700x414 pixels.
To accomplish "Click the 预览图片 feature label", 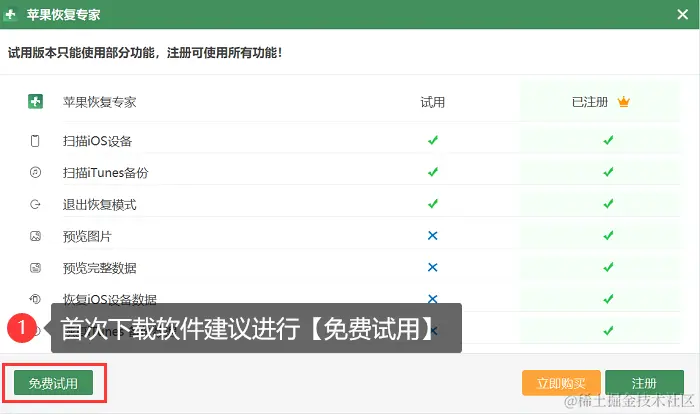I will [x=87, y=236].
